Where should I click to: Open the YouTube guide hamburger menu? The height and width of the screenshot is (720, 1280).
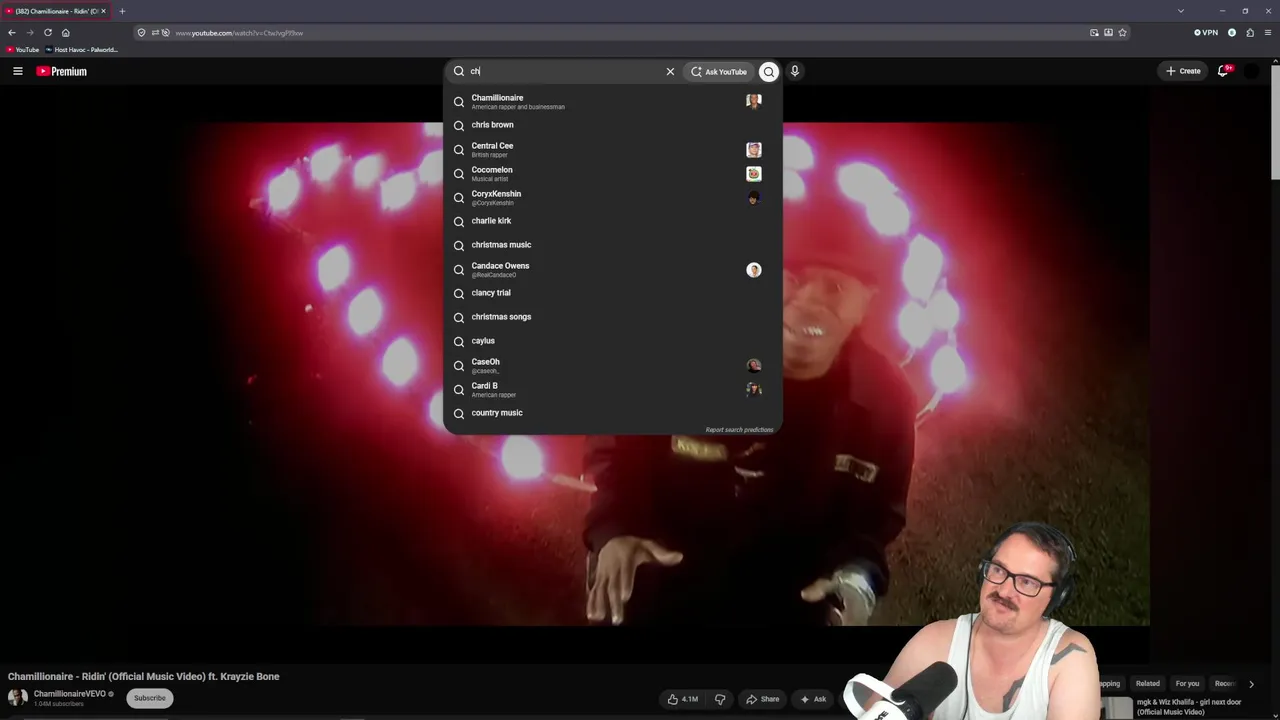17,71
